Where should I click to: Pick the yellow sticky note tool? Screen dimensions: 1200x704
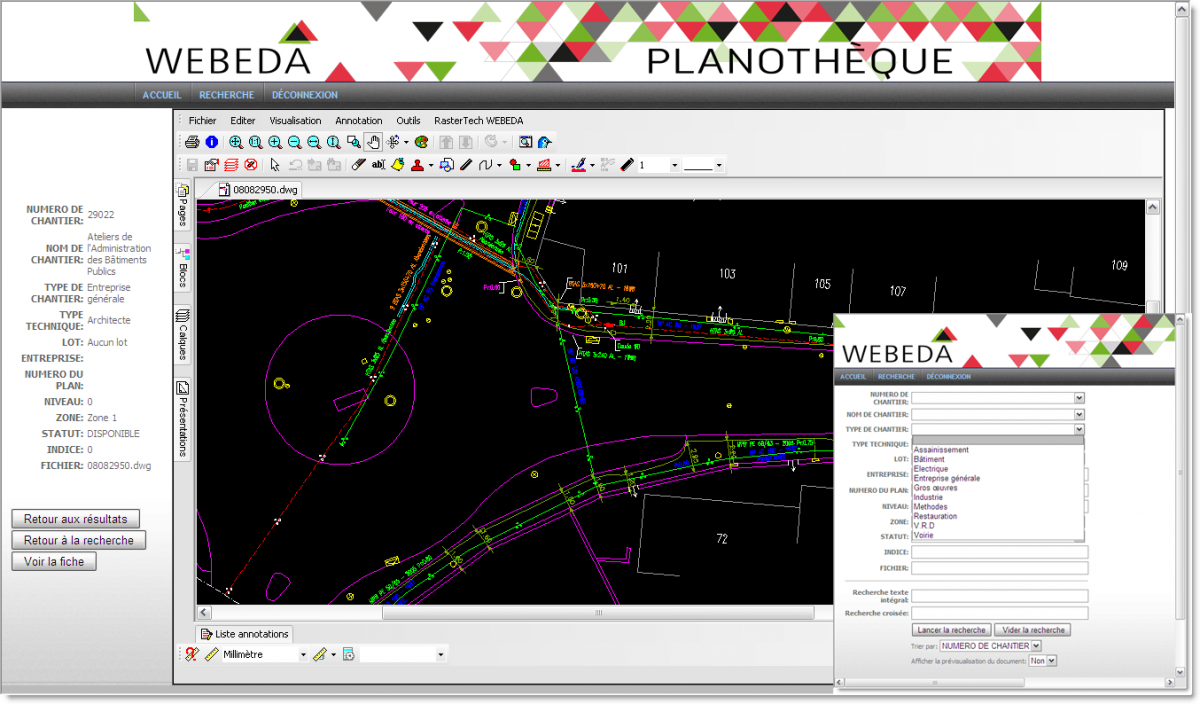(x=398, y=165)
